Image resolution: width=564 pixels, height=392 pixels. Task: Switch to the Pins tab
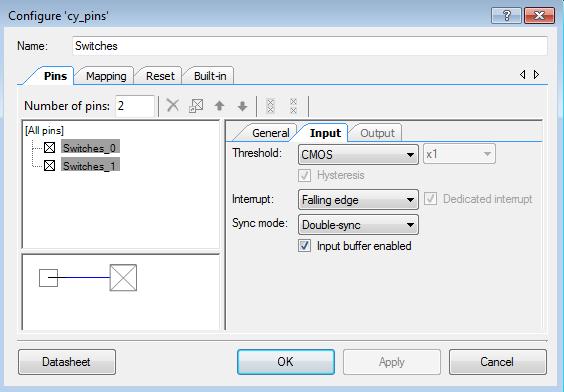click(55, 76)
